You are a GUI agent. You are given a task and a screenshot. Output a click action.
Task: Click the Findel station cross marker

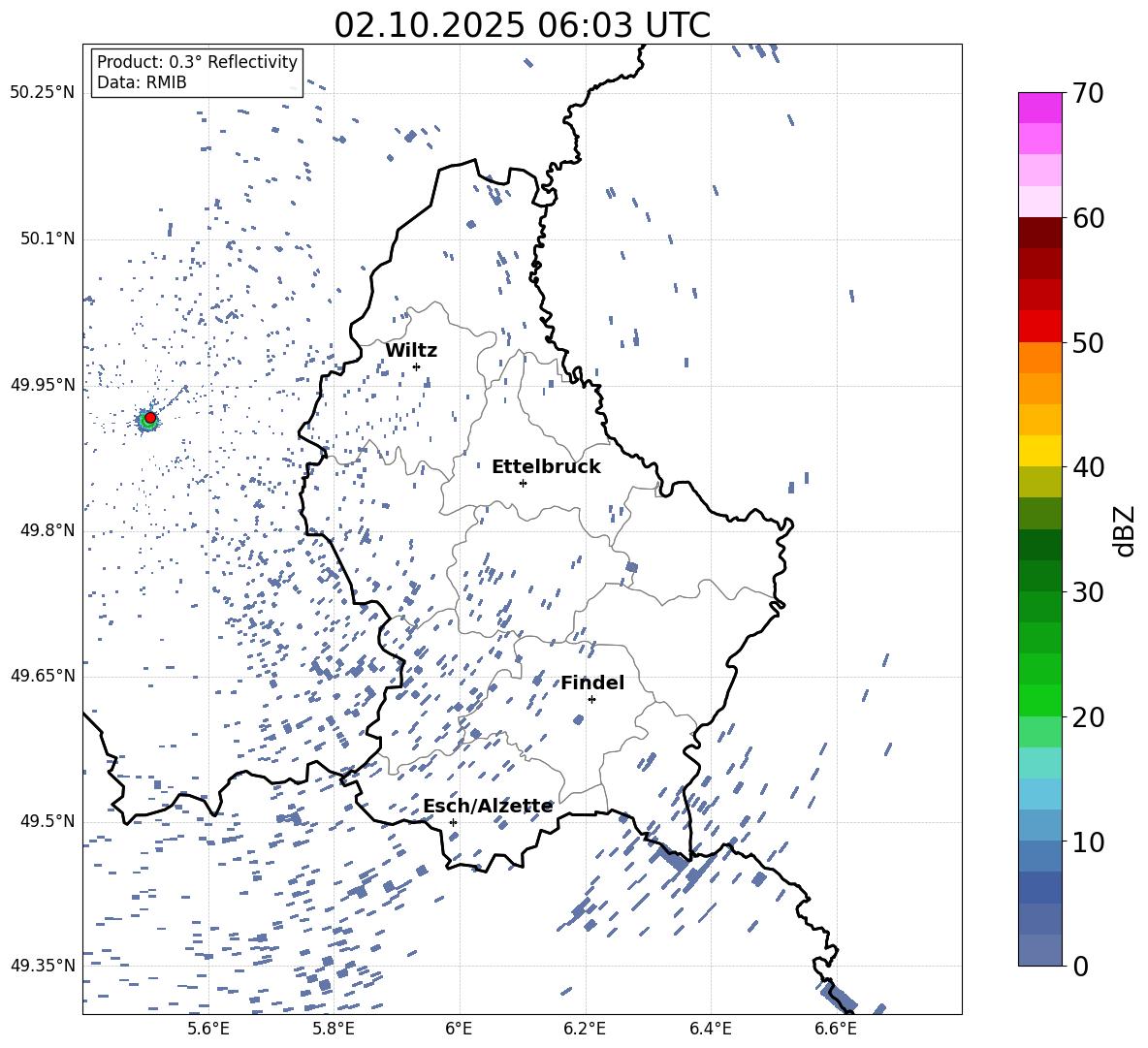591,700
